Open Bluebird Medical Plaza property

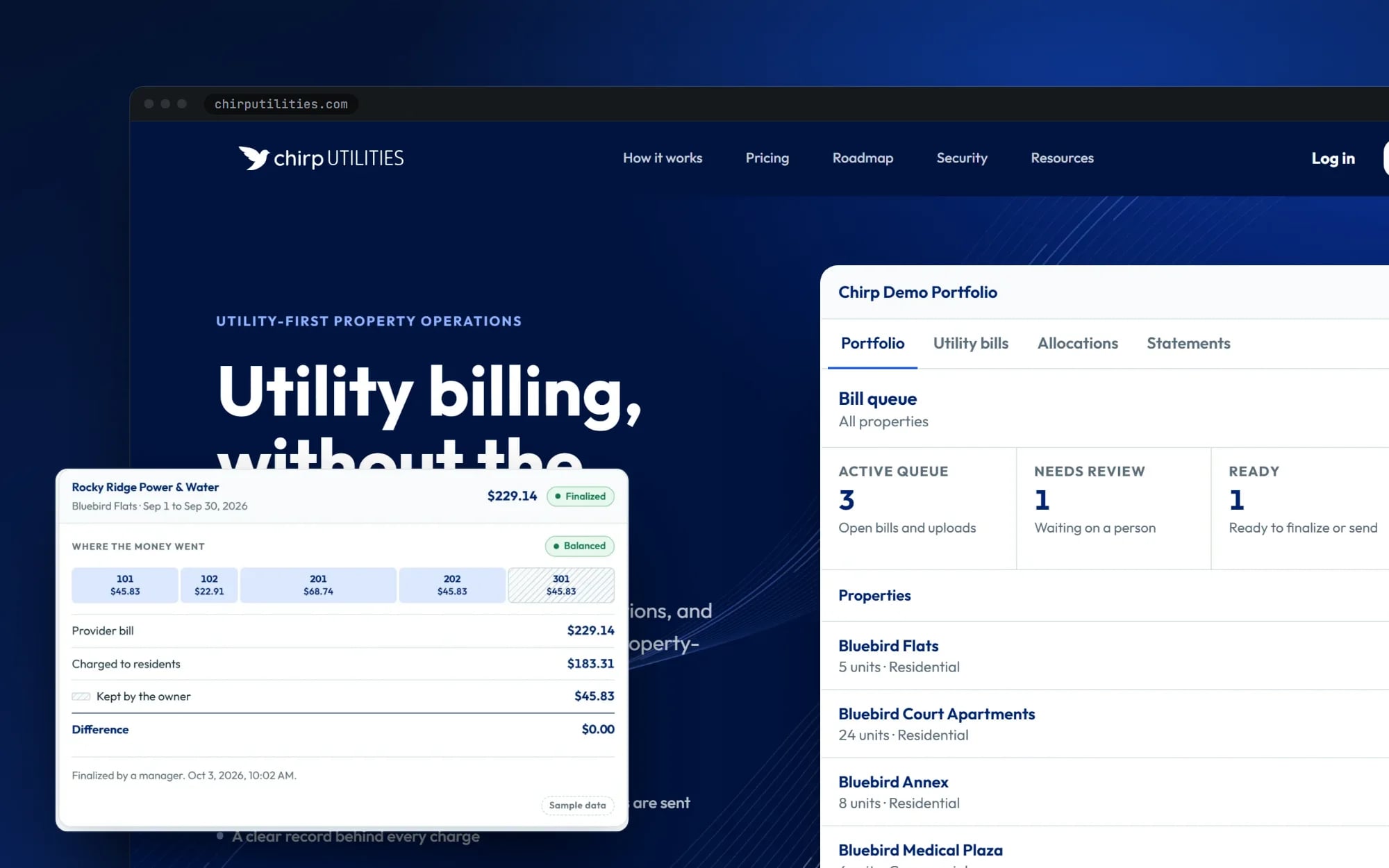[x=1104, y=849]
